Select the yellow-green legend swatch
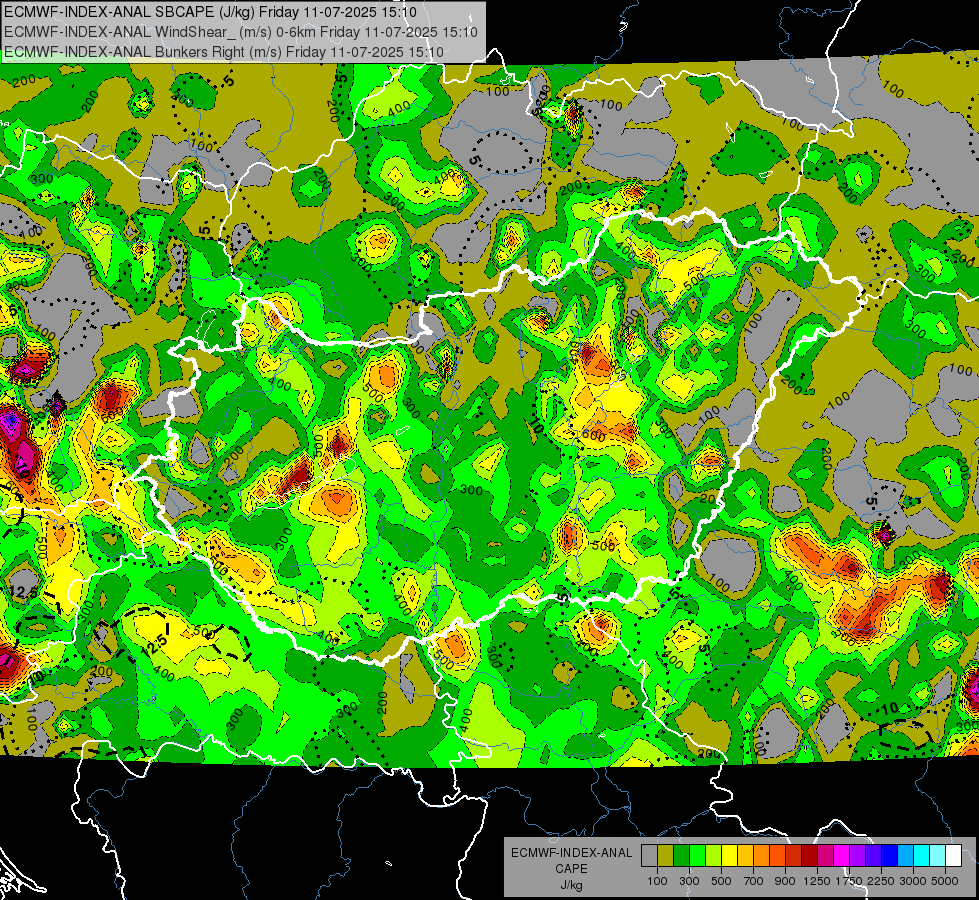This screenshot has width=979, height=900. coord(713,855)
